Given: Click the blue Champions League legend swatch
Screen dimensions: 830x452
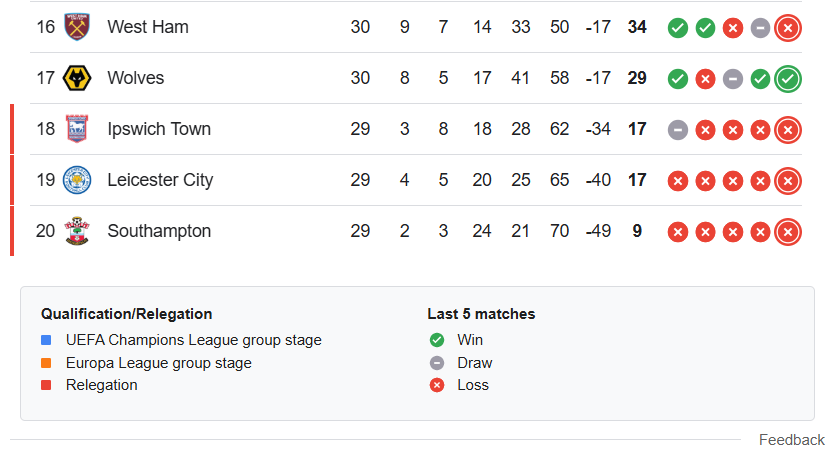Looking at the screenshot, I should [46, 340].
